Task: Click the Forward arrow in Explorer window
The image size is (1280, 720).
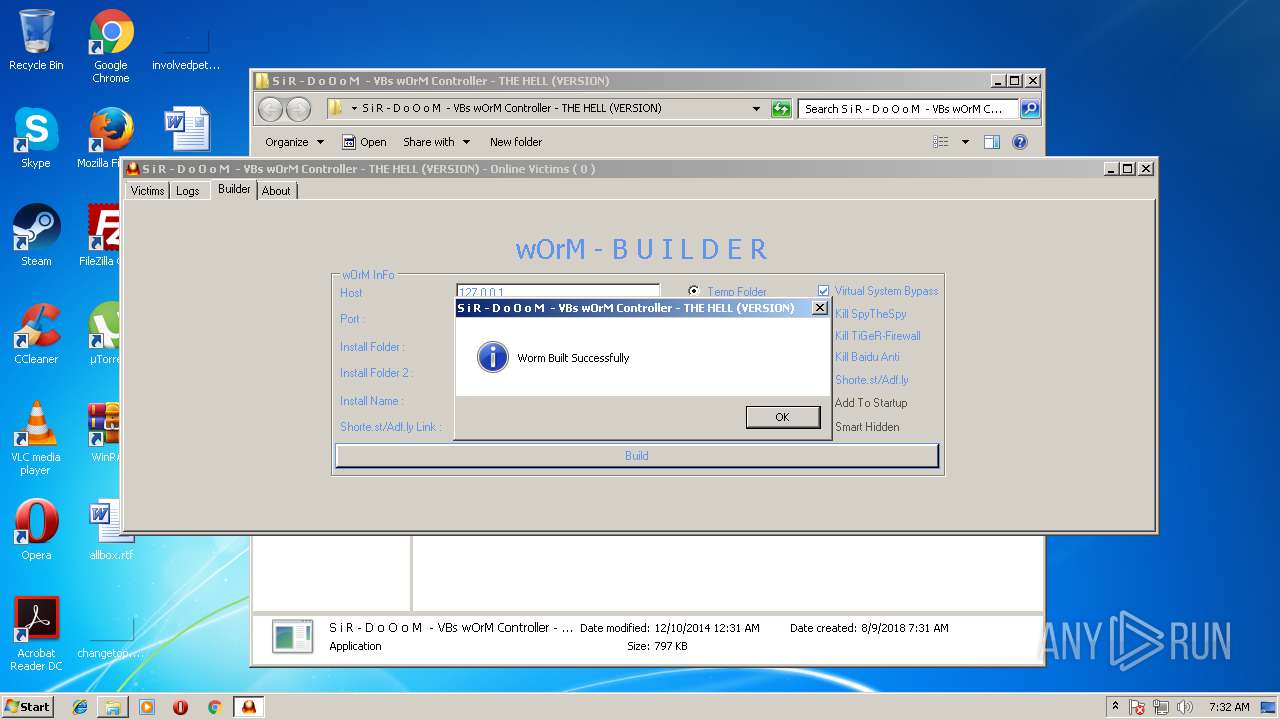Action: click(x=298, y=109)
